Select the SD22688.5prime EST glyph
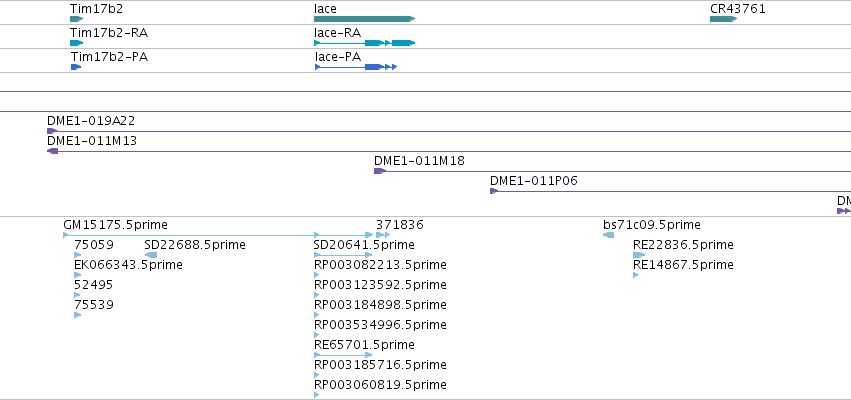 151,255
